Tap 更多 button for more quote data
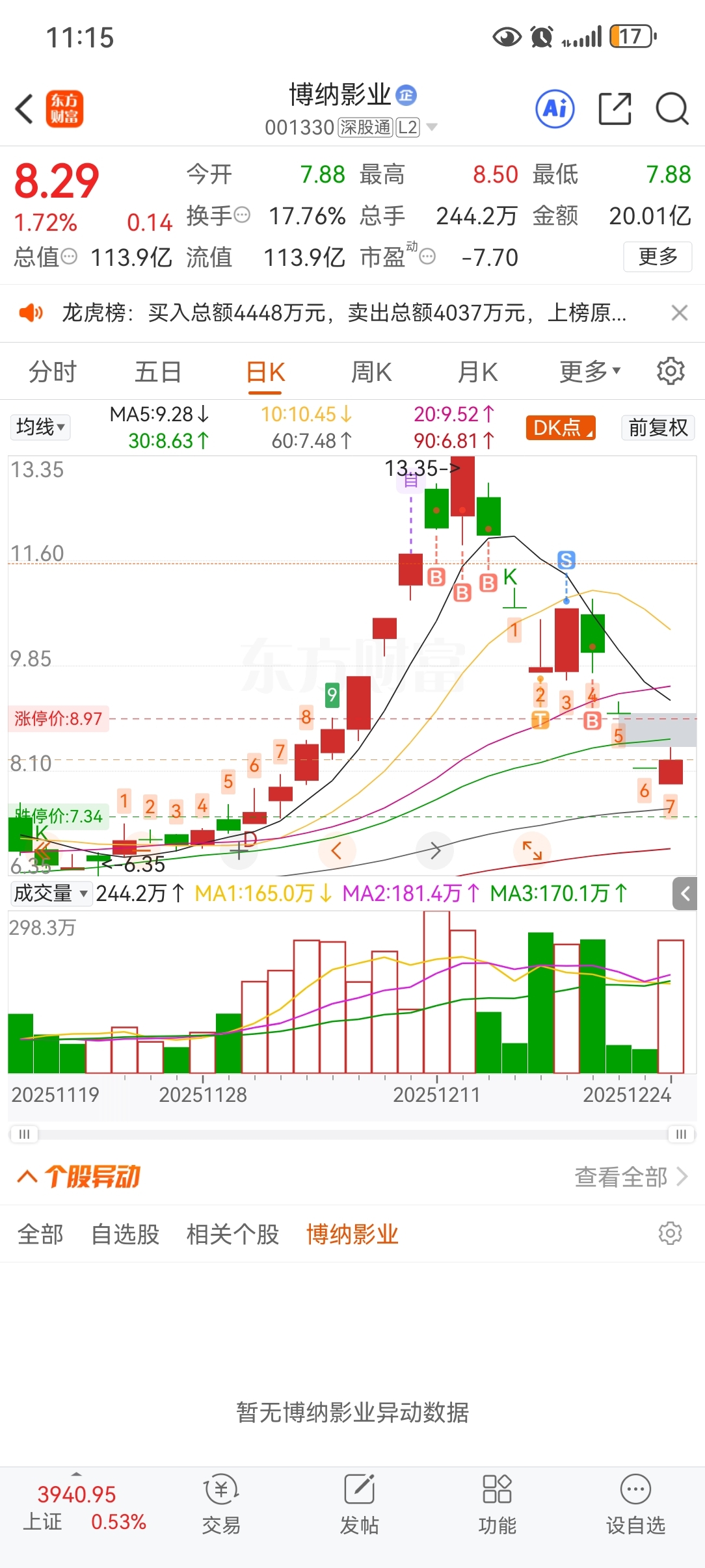 pos(658,256)
